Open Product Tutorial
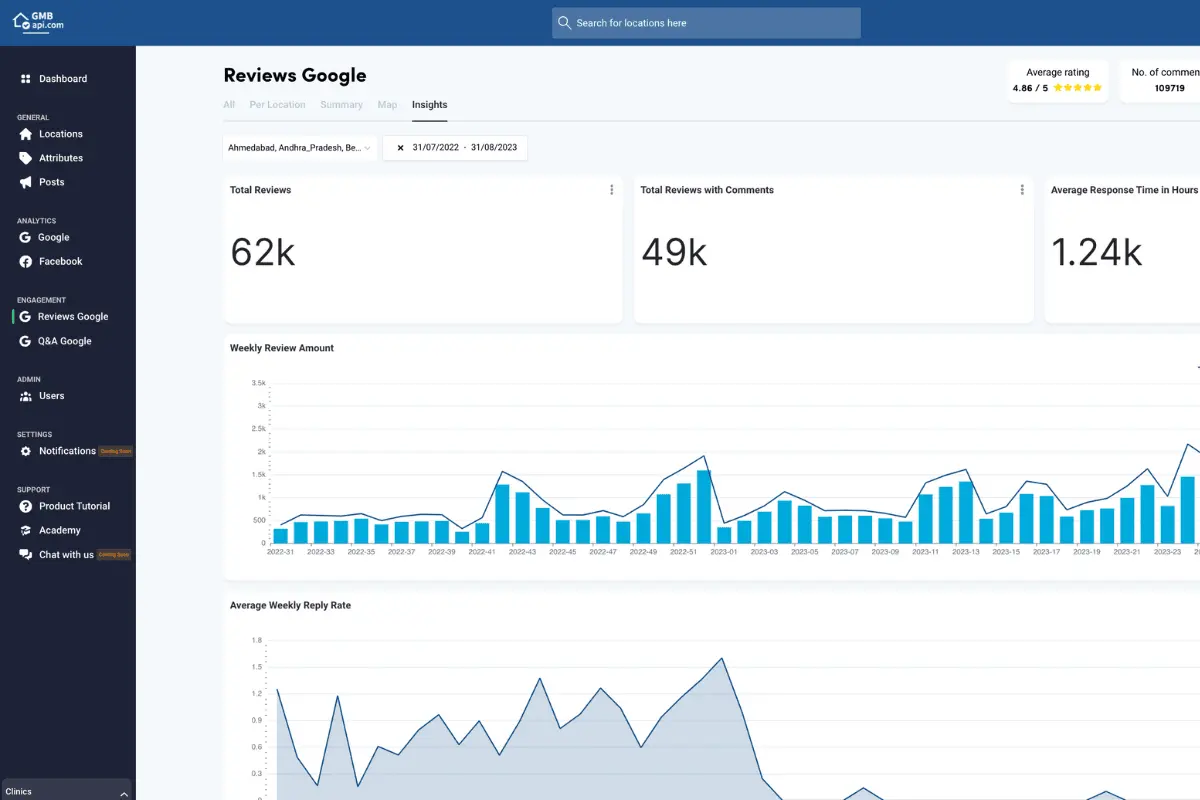This screenshot has height=800, width=1200. click(75, 506)
